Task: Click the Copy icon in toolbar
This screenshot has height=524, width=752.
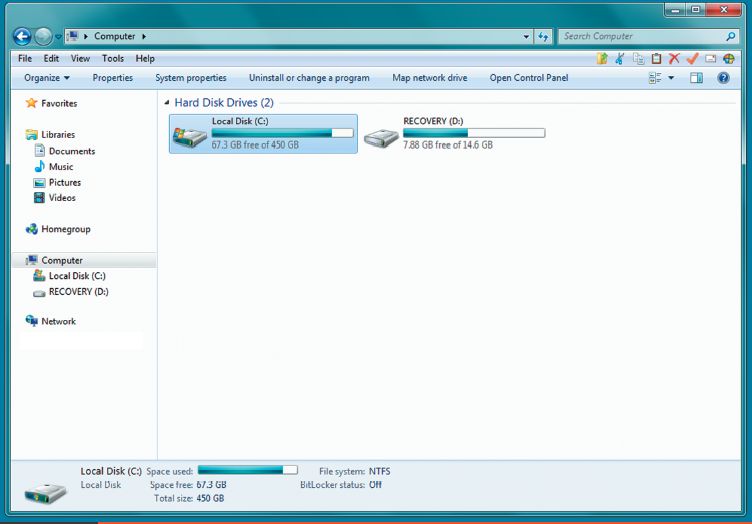Action: tap(638, 59)
